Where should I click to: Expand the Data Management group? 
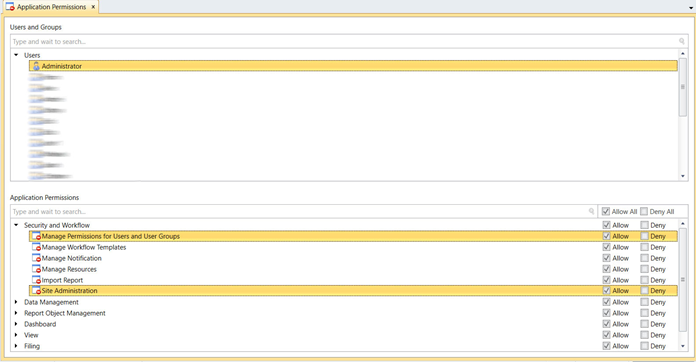click(x=16, y=302)
